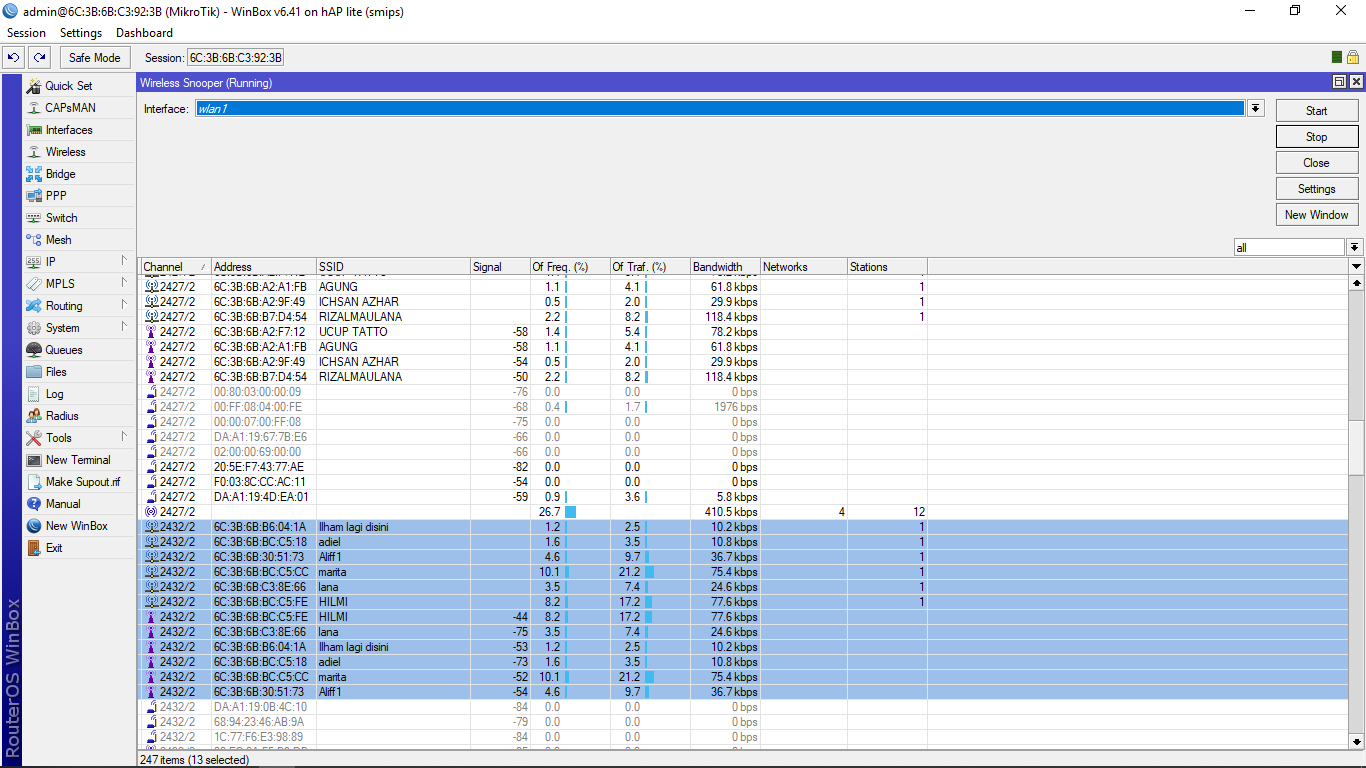Open the Interface dropdown in Wireless Snooper
The height and width of the screenshot is (768, 1366).
(x=1254, y=108)
